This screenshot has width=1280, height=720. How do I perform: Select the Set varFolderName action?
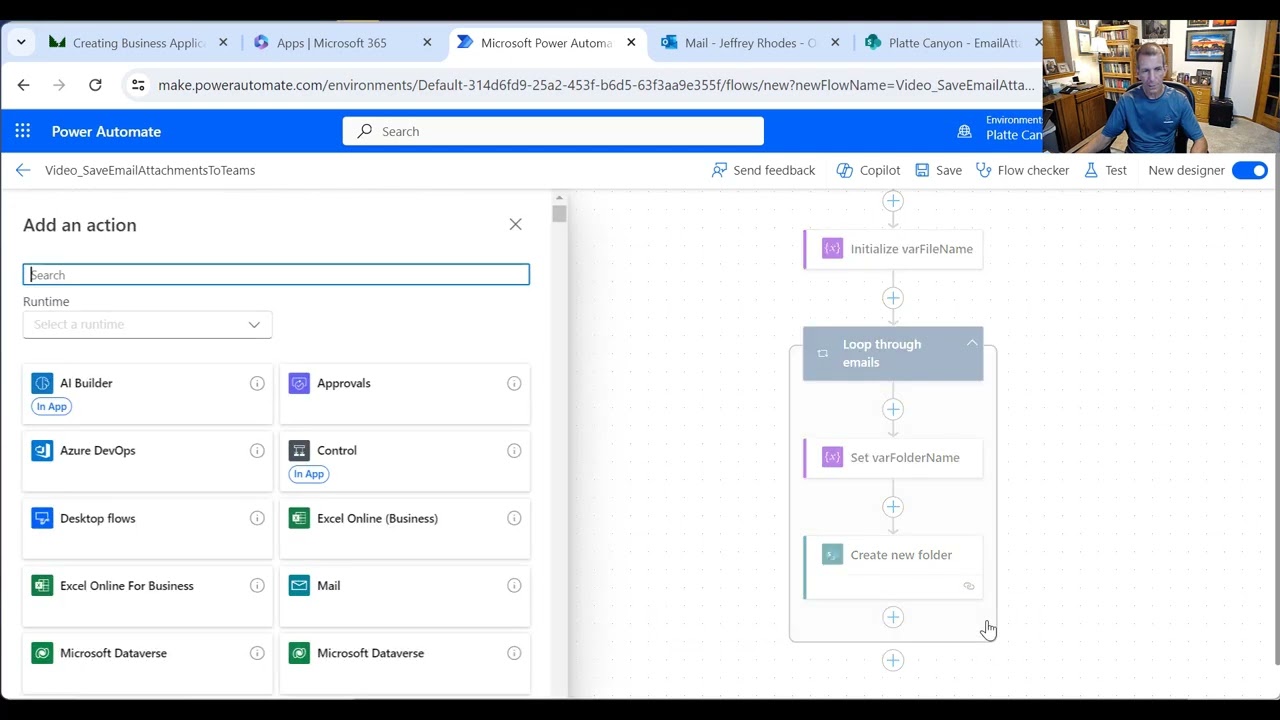point(893,458)
